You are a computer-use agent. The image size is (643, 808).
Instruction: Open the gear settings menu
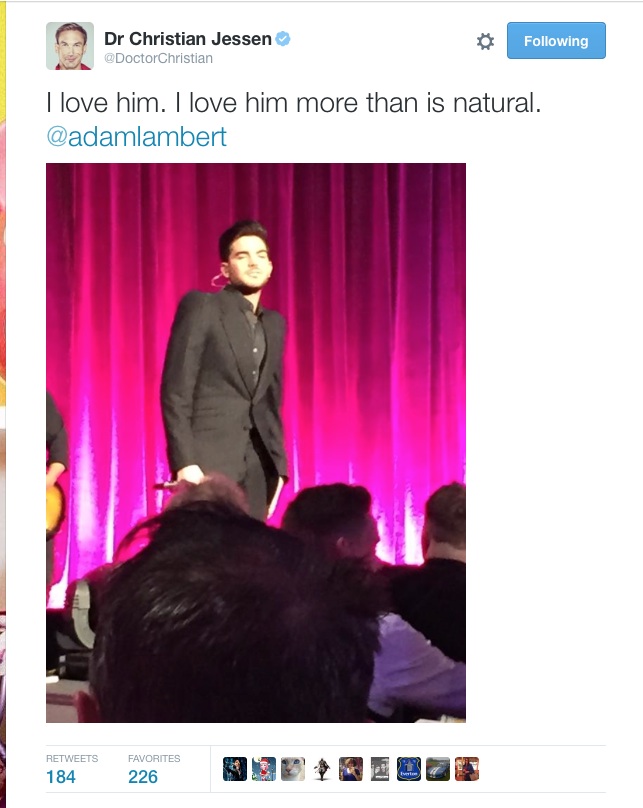(485, 41)
